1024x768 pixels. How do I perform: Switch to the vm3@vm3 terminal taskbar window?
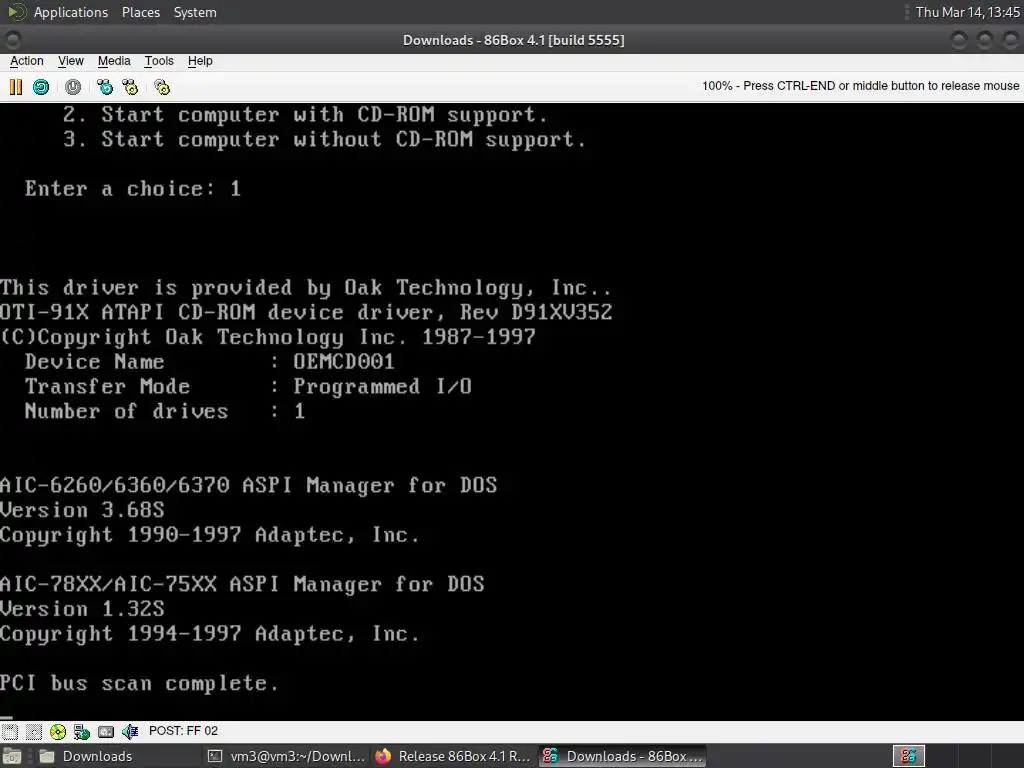click(x=287, y=756)
